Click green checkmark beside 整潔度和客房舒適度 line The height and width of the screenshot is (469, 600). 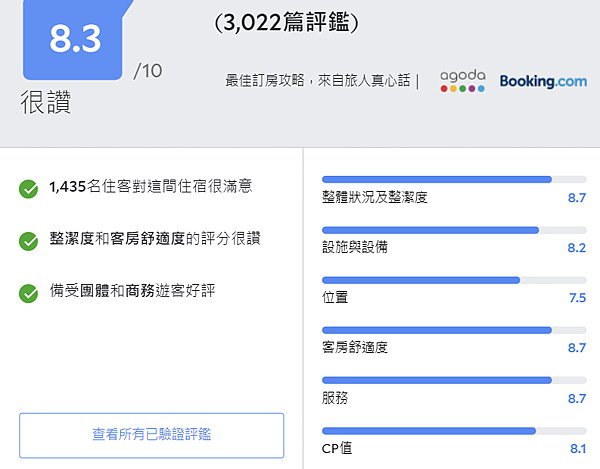click(29, 240)
